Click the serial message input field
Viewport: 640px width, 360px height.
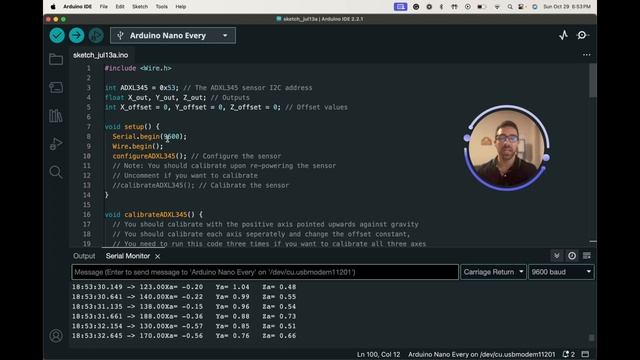point(265,272)
